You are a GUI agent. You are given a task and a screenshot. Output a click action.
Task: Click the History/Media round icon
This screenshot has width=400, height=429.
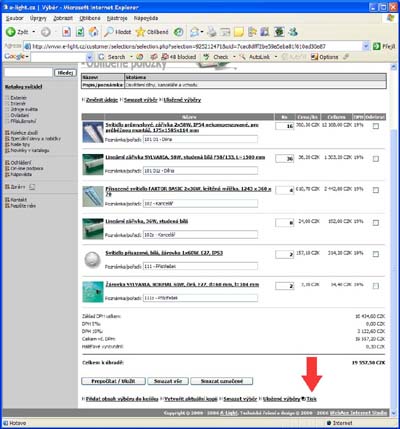pos(179,32)
